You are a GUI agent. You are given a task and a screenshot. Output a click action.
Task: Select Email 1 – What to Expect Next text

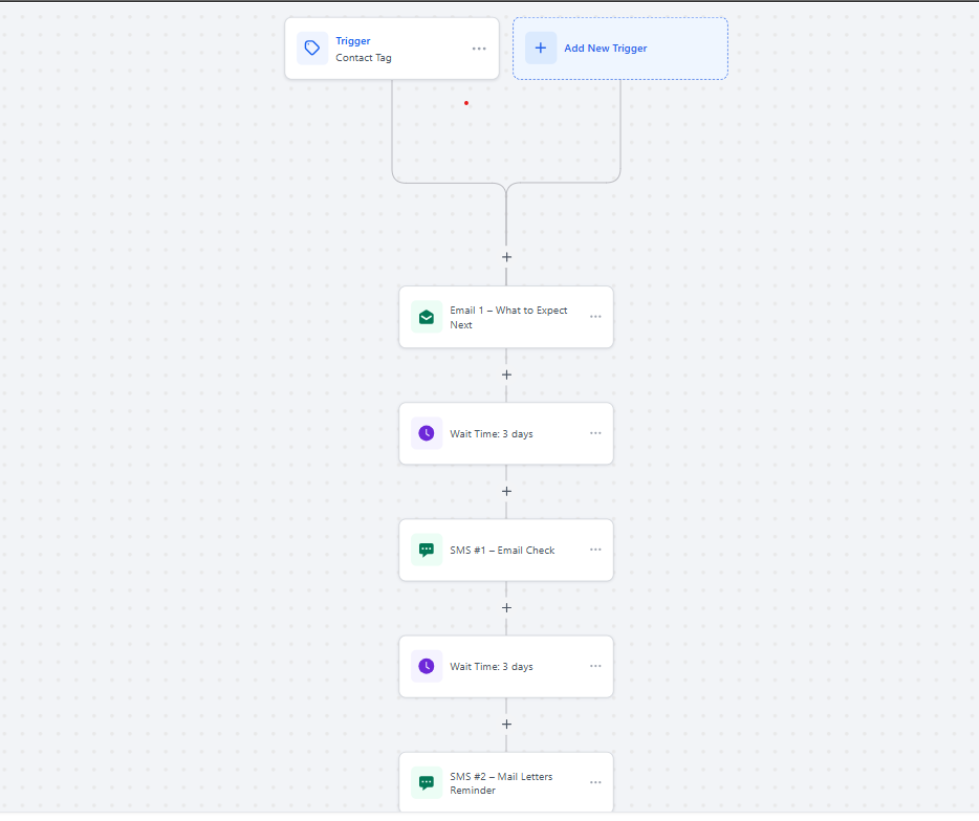coord(508,317)
